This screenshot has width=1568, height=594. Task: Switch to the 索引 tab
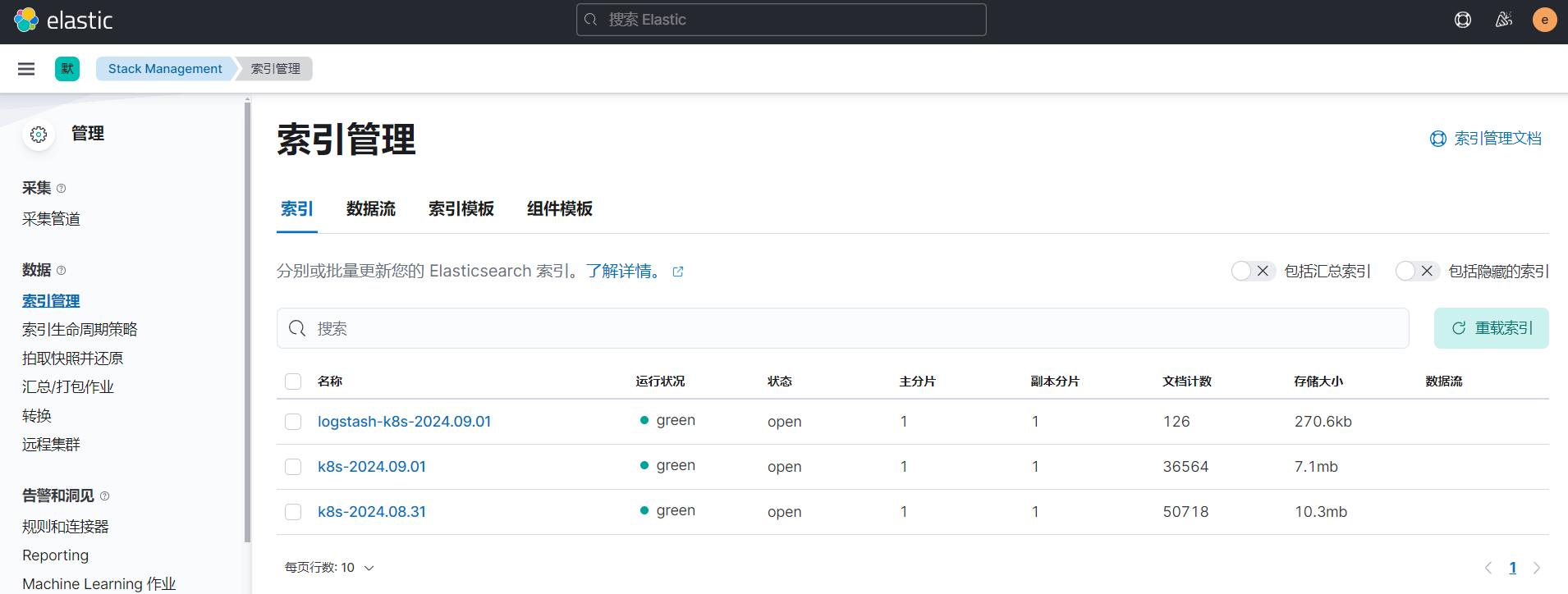click(297, 209)
